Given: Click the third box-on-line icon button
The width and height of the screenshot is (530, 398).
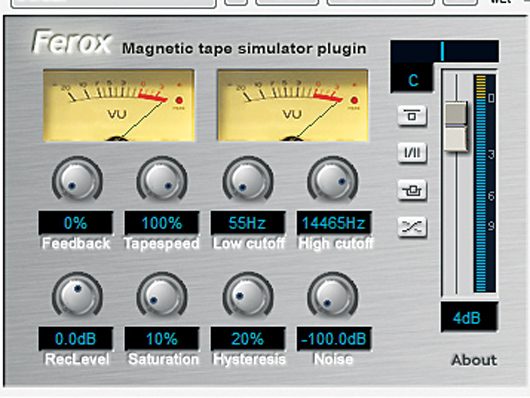Looking at the screenshot, I should click(412, 190).
